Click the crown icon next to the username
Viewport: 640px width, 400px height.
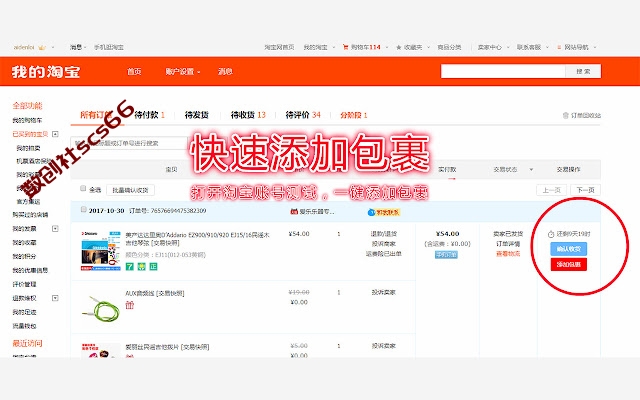(42, 47)
